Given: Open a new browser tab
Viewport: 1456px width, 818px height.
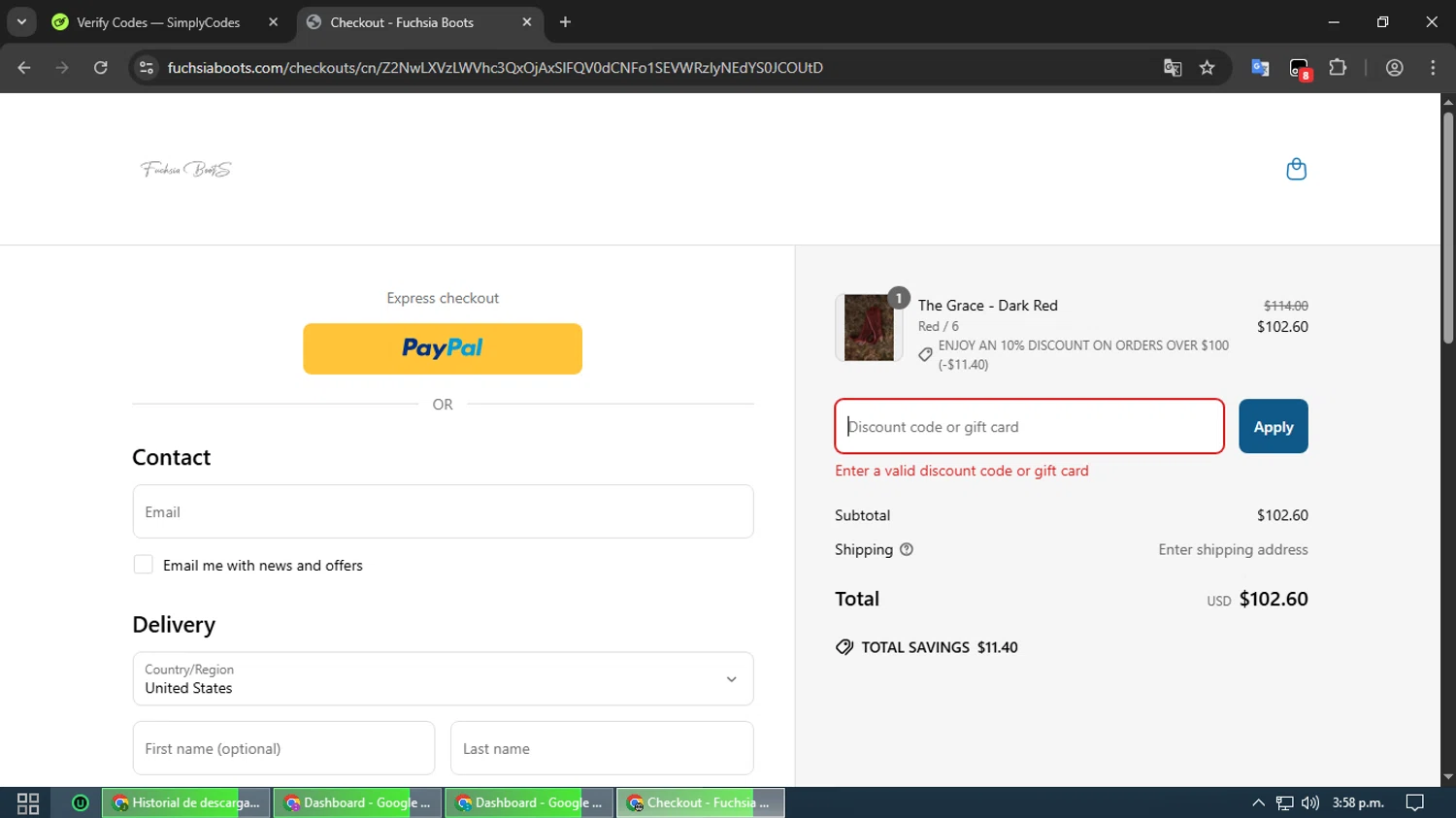Looking at the screenshot, I should (565, 21).
